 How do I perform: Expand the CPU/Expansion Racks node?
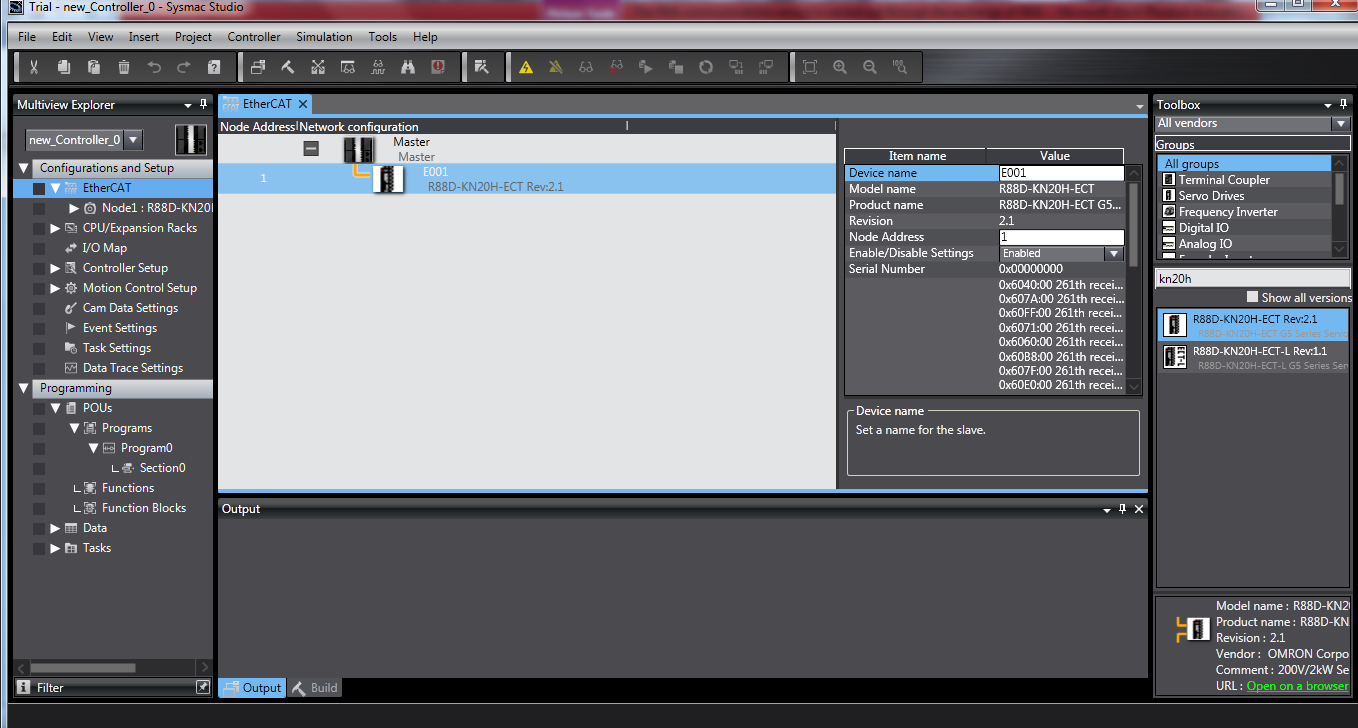[x=55, y=228]
